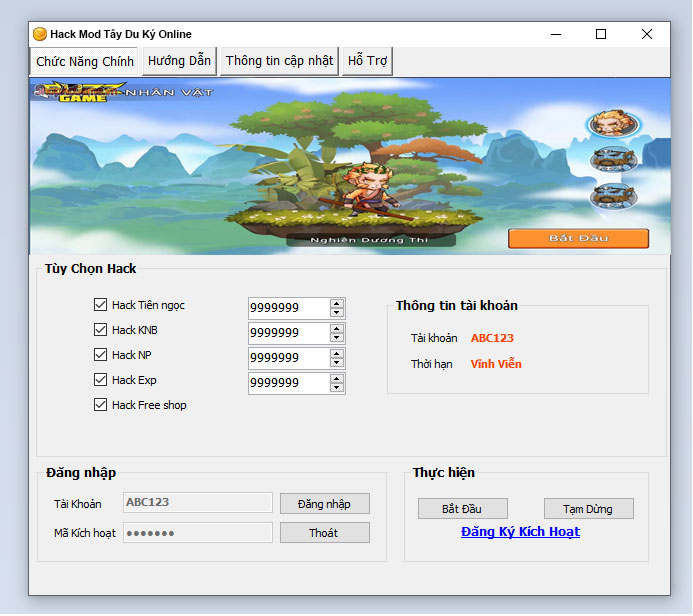
Task: Select the second locked character avatar
Action: click(613, 160)
